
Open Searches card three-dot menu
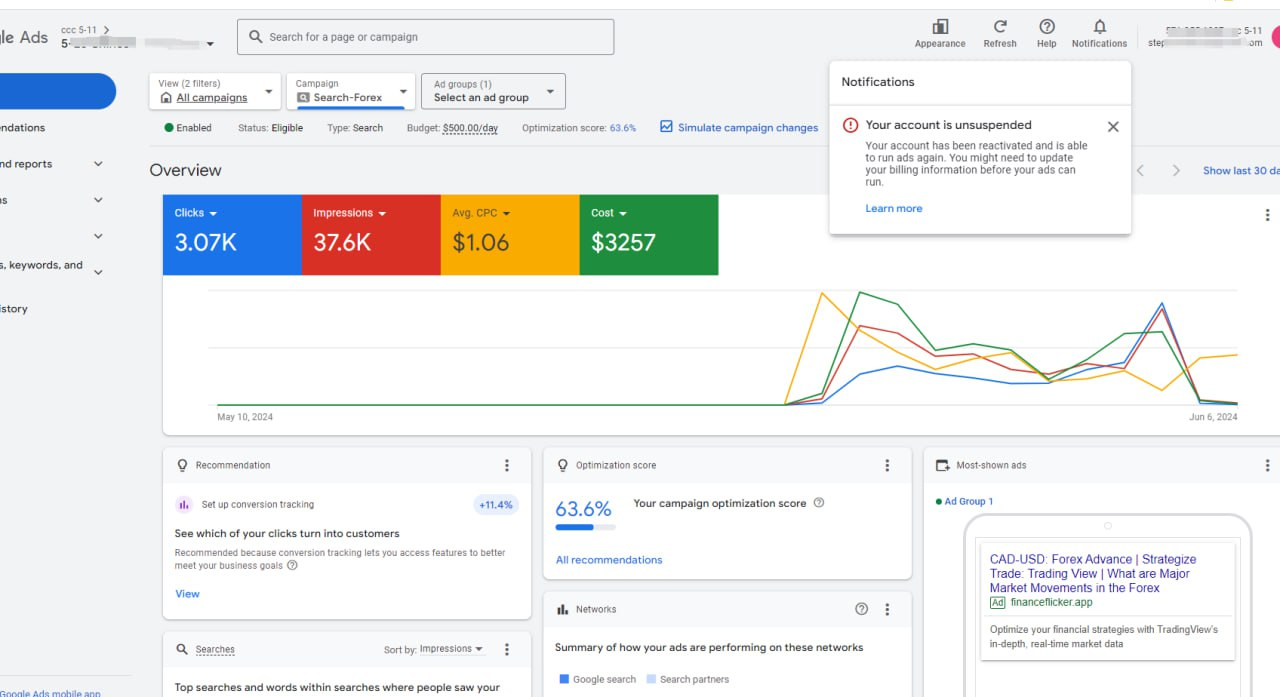[507, 650]
